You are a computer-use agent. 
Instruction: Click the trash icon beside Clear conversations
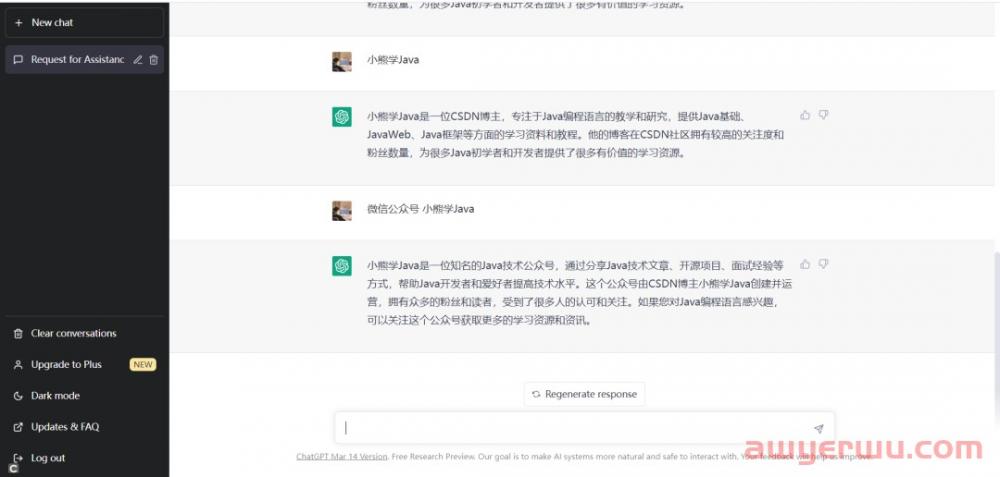18,333
